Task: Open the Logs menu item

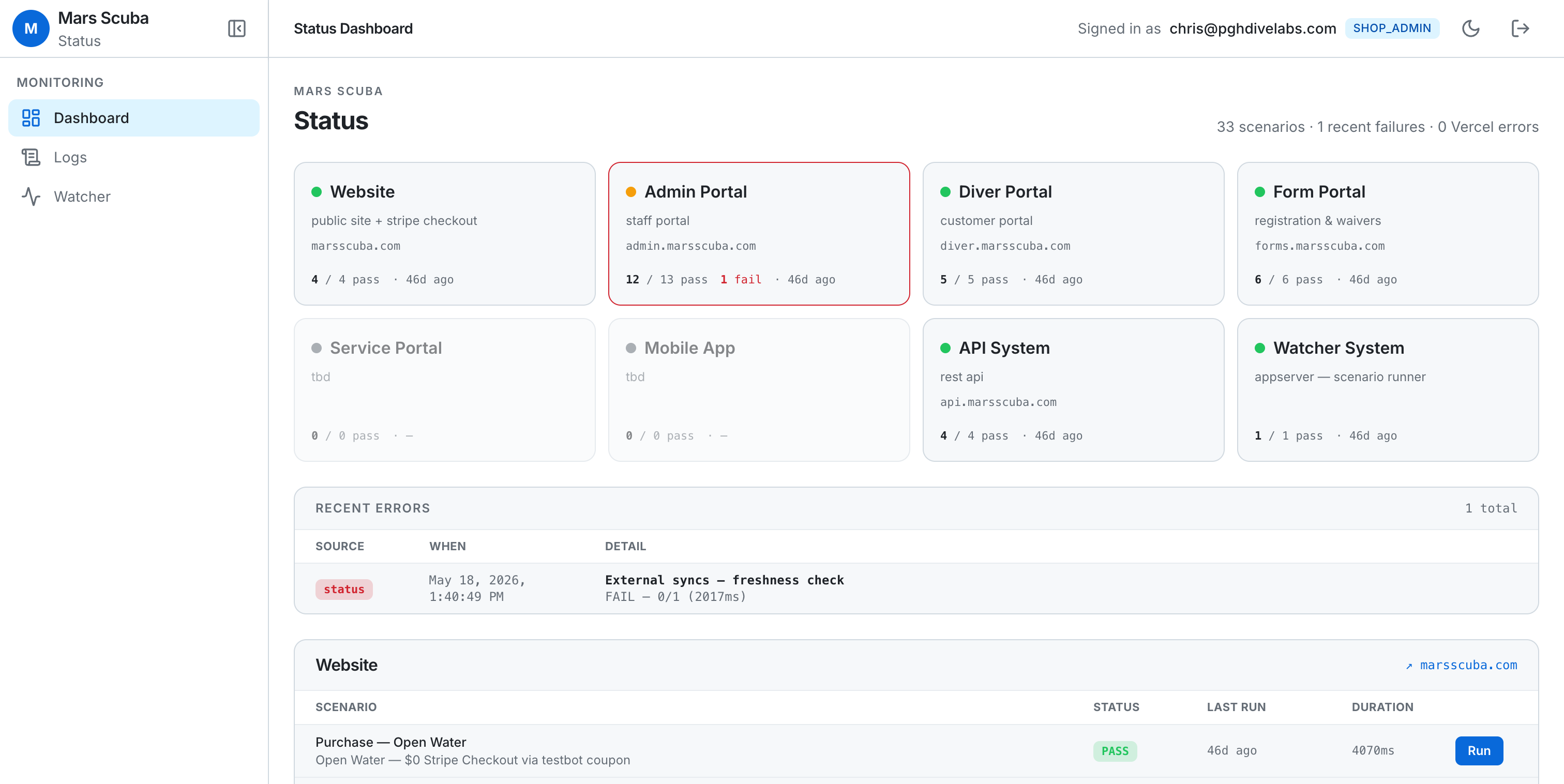Action: click(133, 157)
